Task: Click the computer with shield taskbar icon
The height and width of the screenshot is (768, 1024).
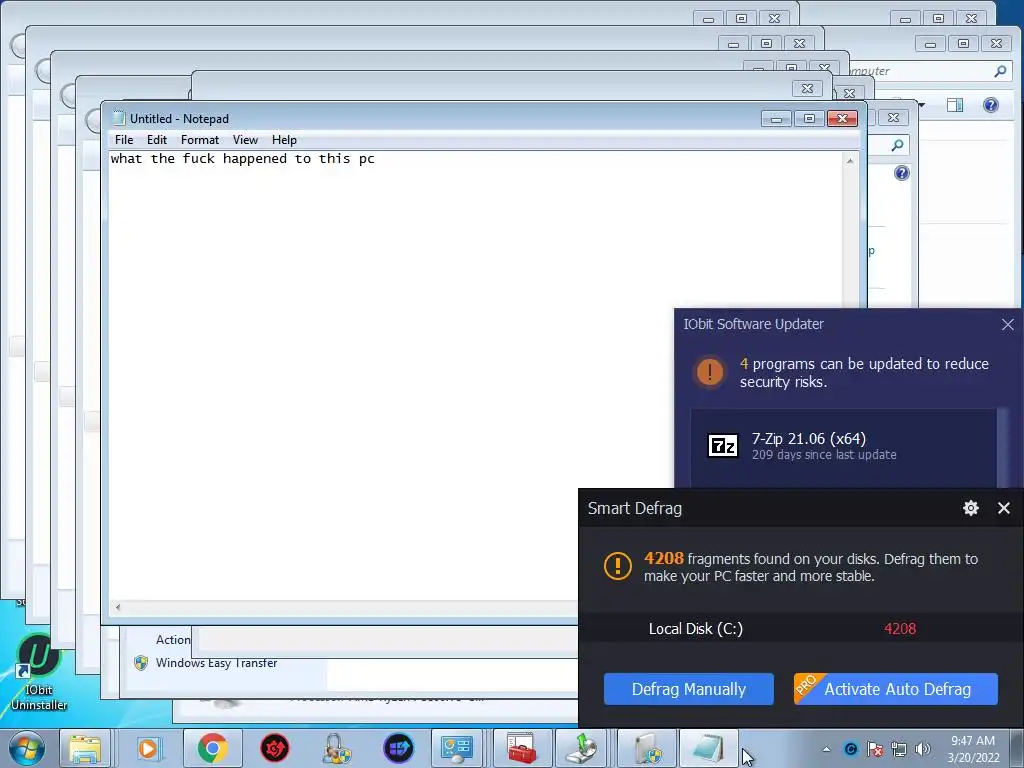Action: [x=647, y=748]
